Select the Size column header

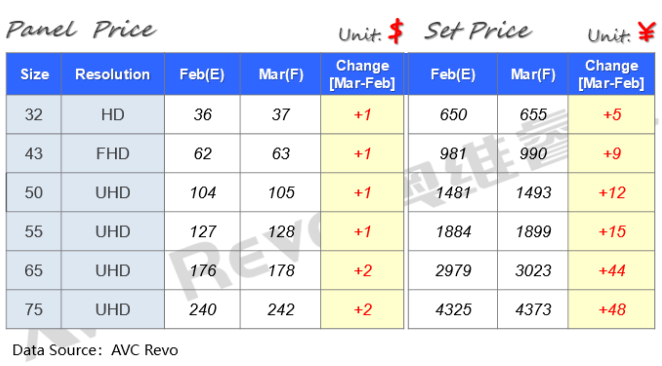34,74
